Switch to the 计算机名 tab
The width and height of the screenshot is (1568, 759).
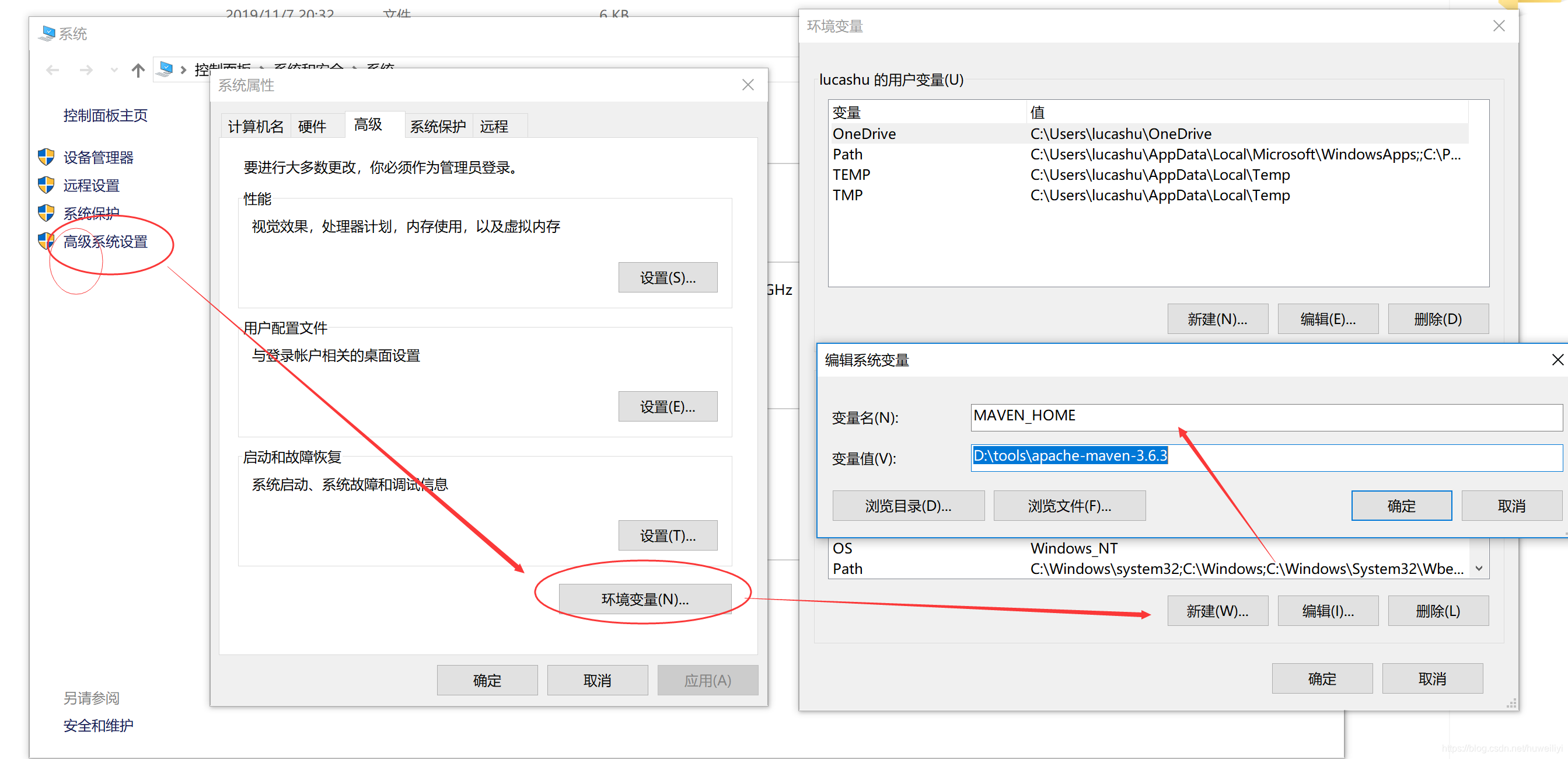pos(256,126)
